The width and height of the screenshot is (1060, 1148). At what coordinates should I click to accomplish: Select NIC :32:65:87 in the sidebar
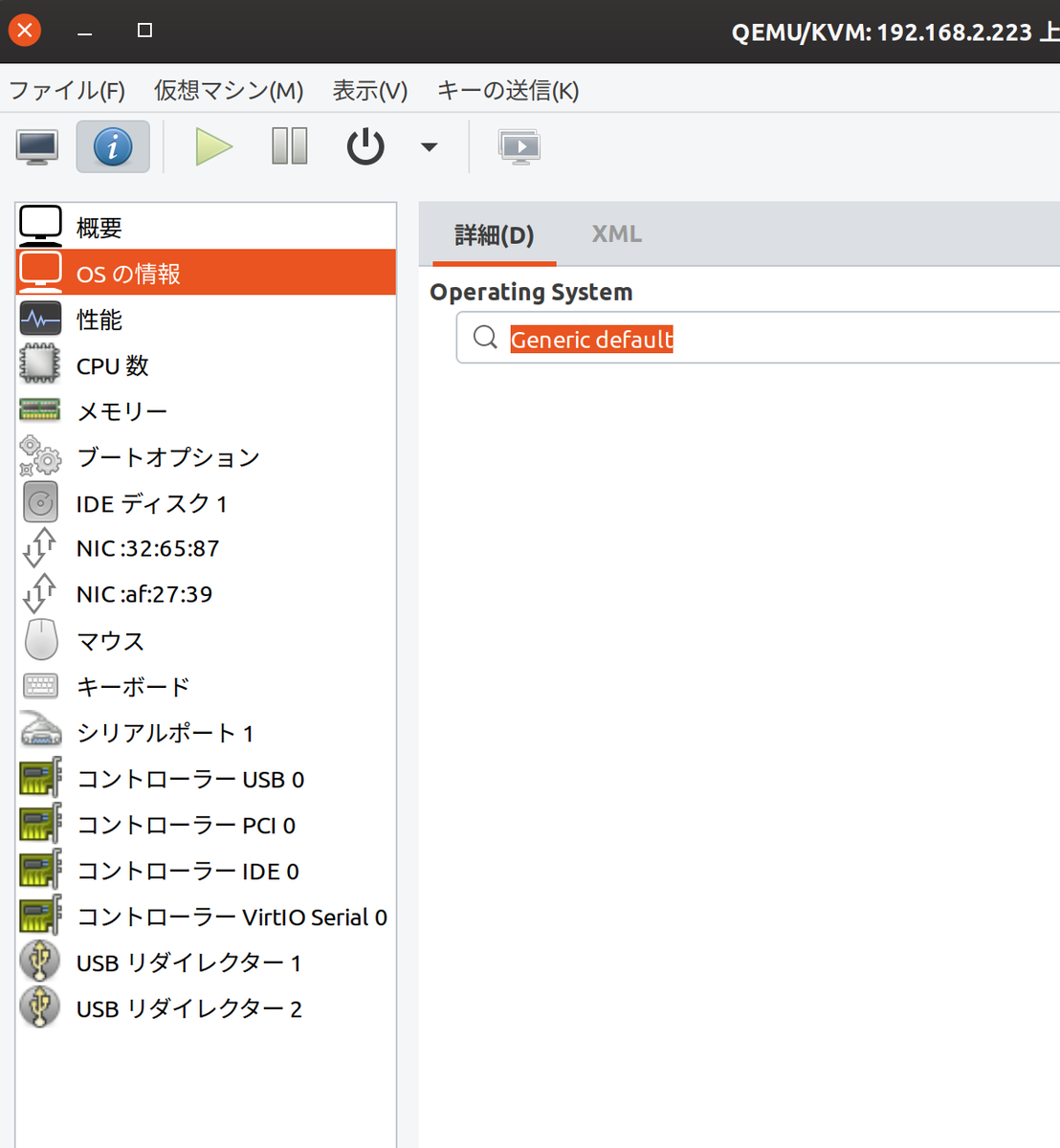(x=148, y=548)
